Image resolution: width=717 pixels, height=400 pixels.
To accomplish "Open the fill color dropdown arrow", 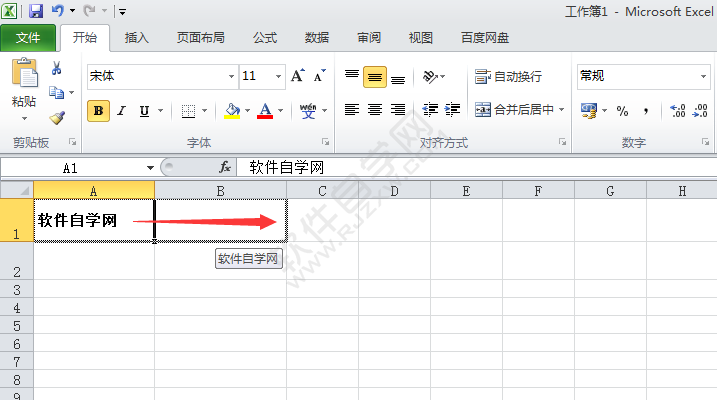I will pos(247,111).
